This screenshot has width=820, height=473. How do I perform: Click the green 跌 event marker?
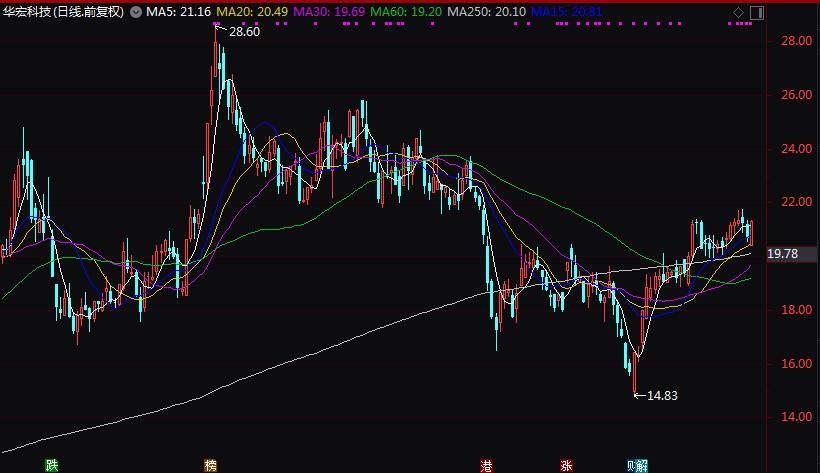click(x=52, y=465)
